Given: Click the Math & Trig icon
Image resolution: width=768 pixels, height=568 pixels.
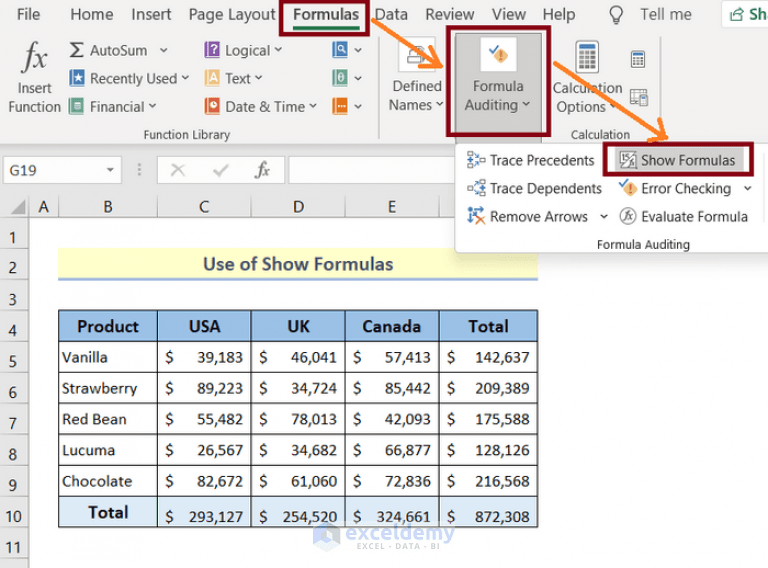Looking at the screenshot, I should pos(340,78).
